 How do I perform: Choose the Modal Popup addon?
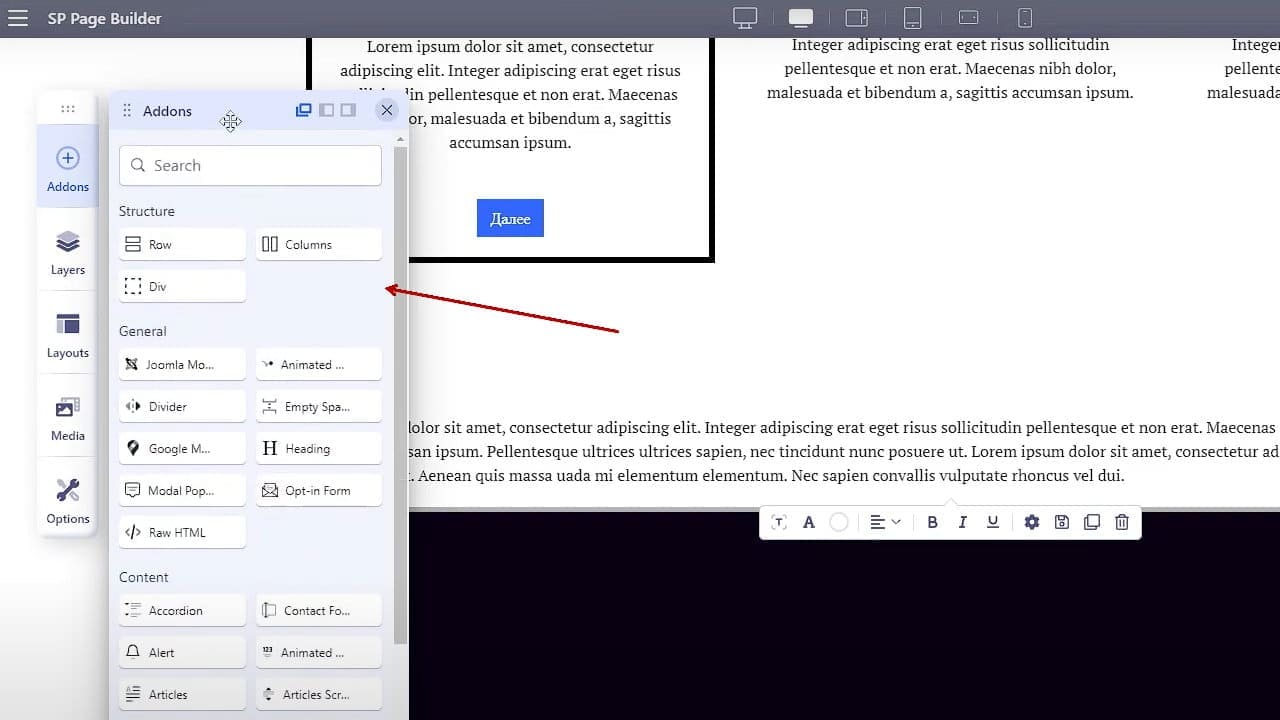click(182, 490)
